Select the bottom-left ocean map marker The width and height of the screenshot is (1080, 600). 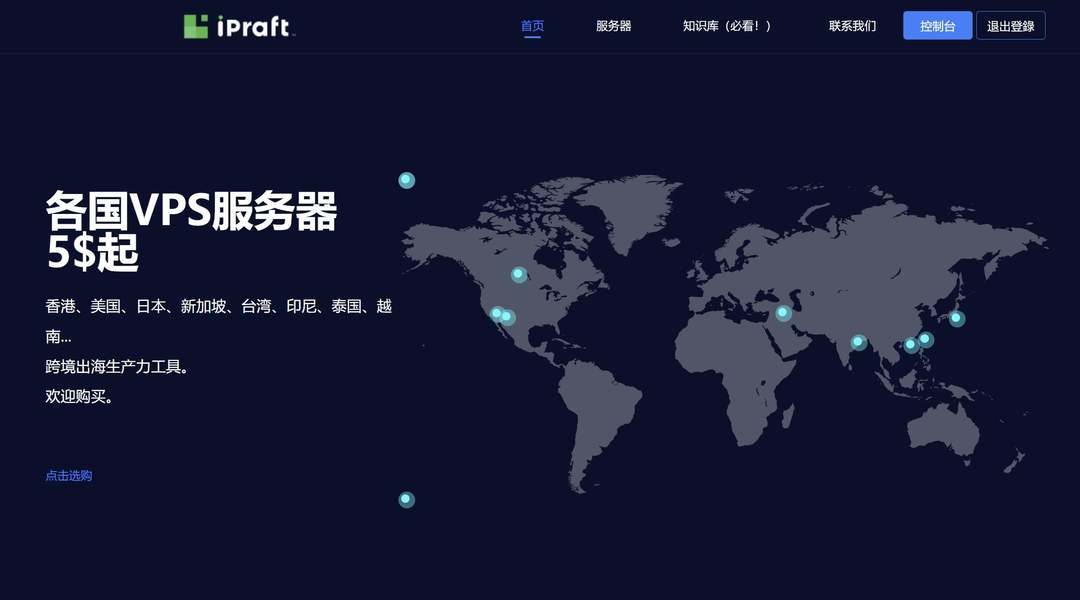click(406, 498)
